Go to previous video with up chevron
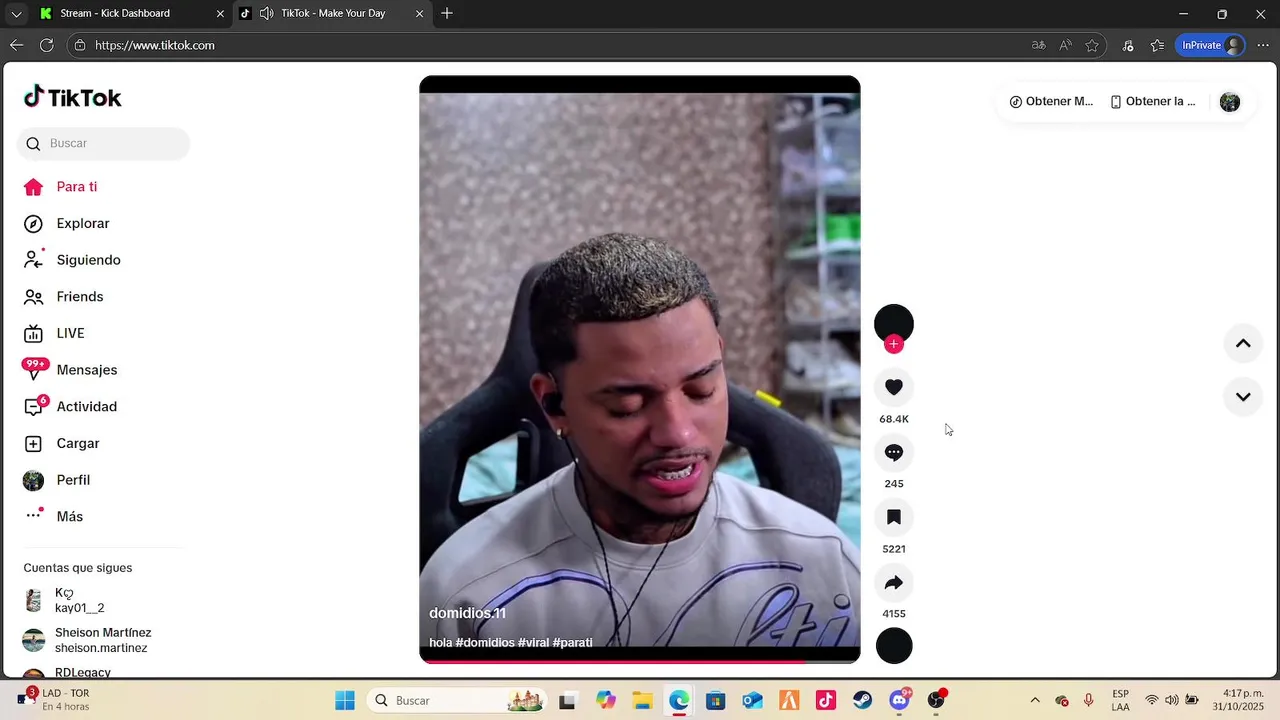Image resolution: width=1280 pixels, height=720 pixels. click(x=1243, y=344)
